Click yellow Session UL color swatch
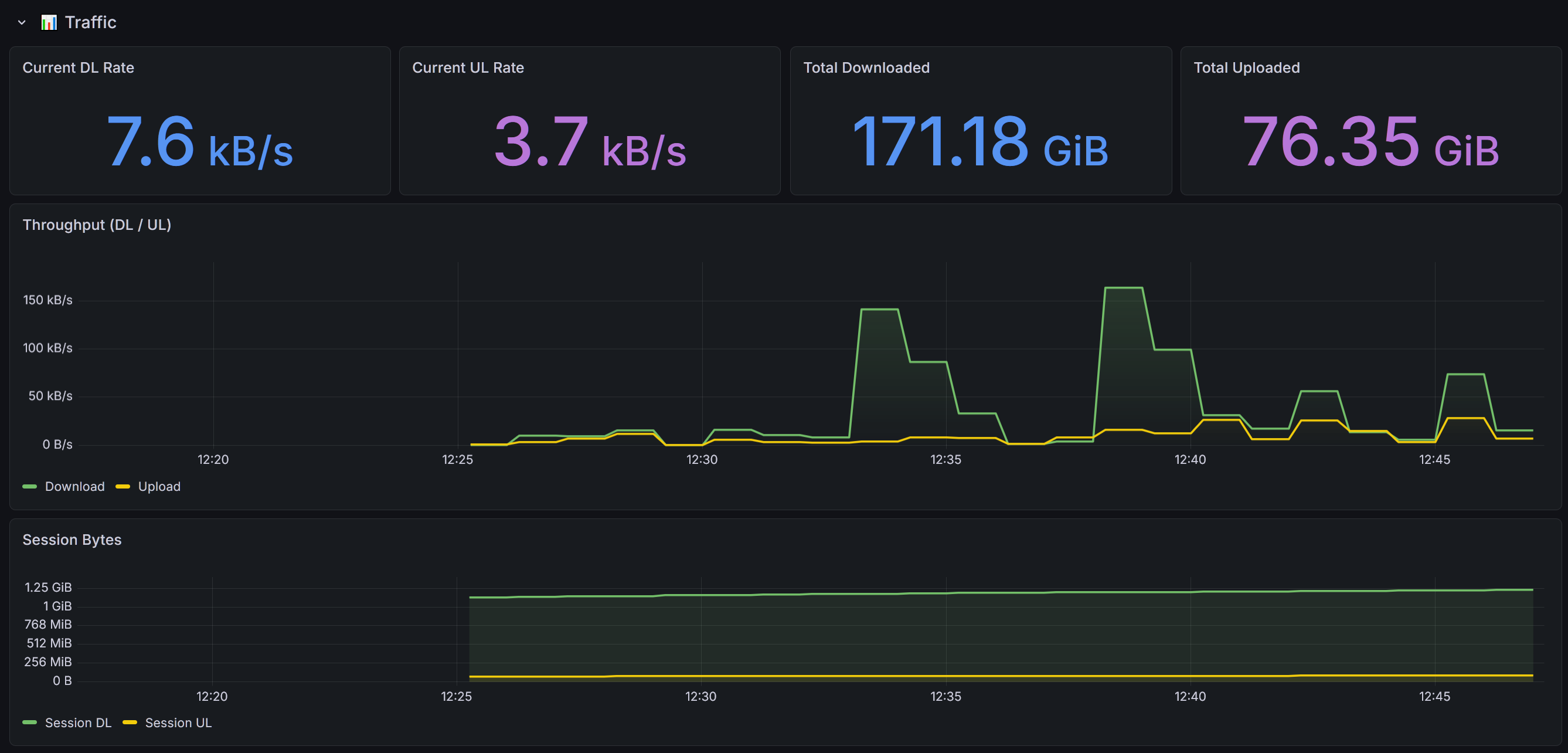 pyautogui.click(x=130, y=723)
